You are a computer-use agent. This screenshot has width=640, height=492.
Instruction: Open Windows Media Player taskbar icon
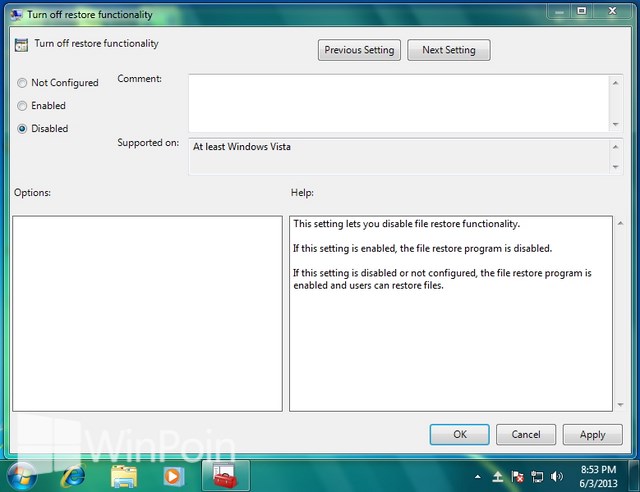pyautogui.click(x=173, y=476)
